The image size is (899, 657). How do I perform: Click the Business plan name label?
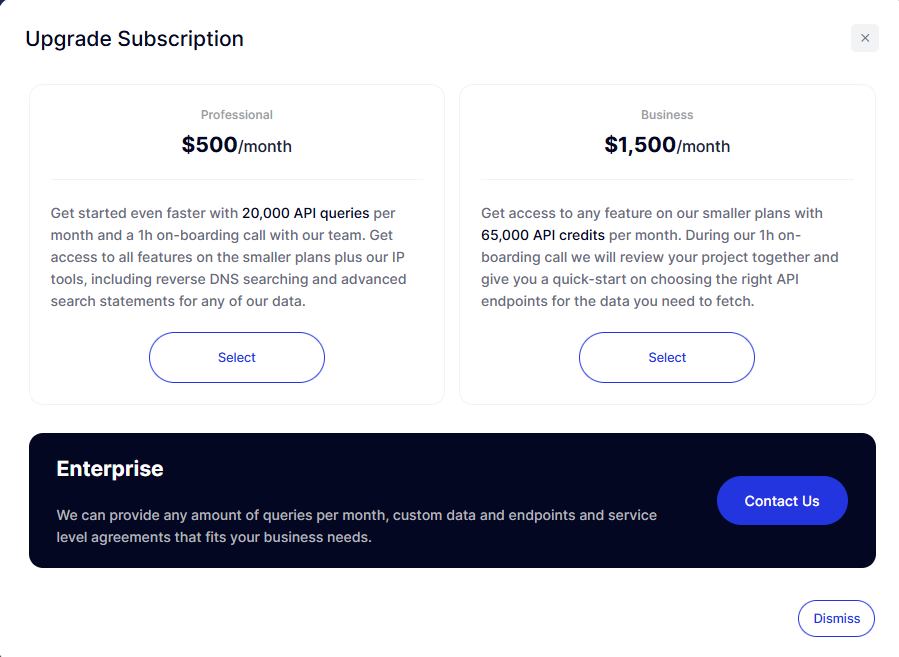click(667, 115)
